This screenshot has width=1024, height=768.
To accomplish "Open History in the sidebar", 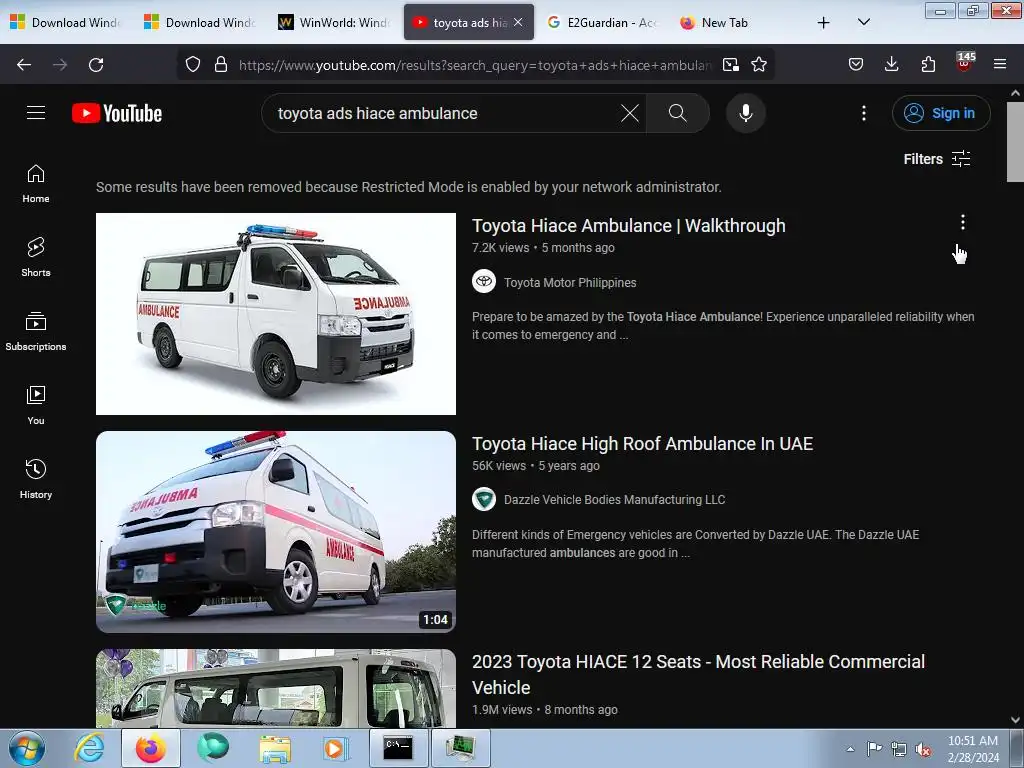I will [36, 479].
